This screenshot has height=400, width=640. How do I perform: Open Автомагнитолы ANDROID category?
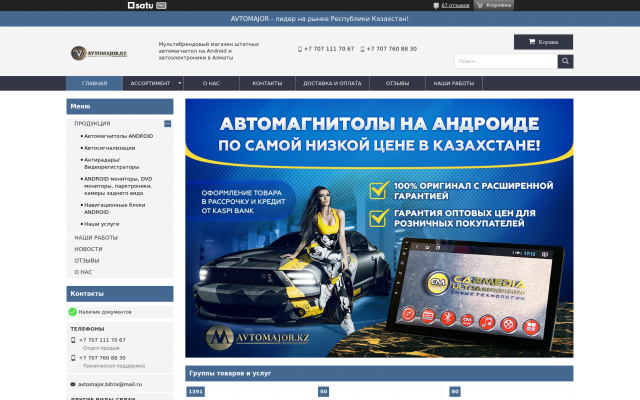pos(118,136)
